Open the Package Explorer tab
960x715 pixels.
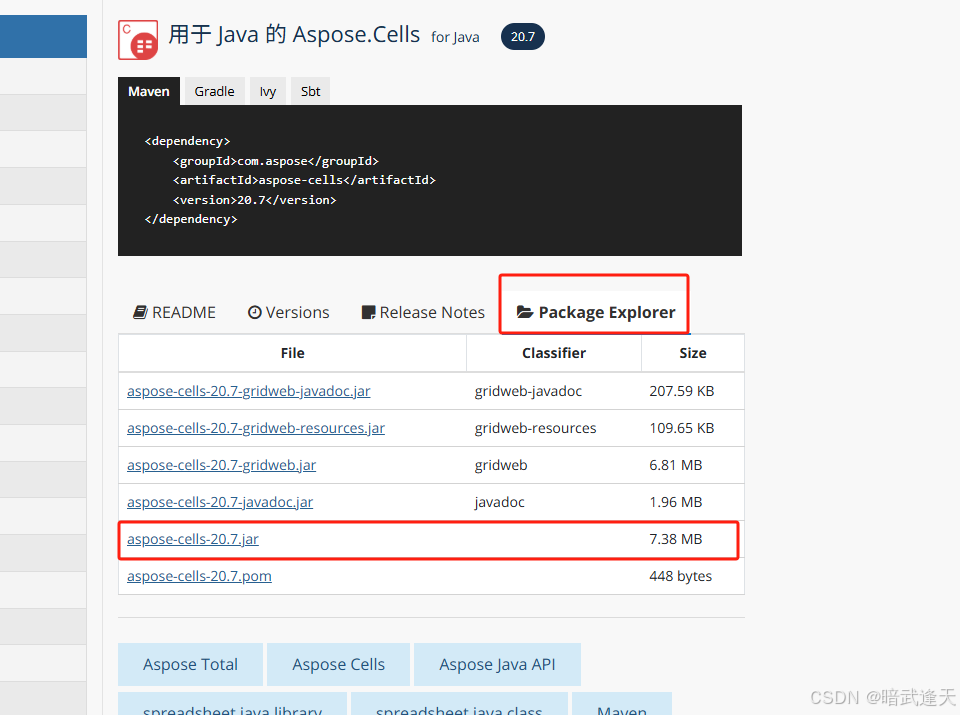coord(595,312)
